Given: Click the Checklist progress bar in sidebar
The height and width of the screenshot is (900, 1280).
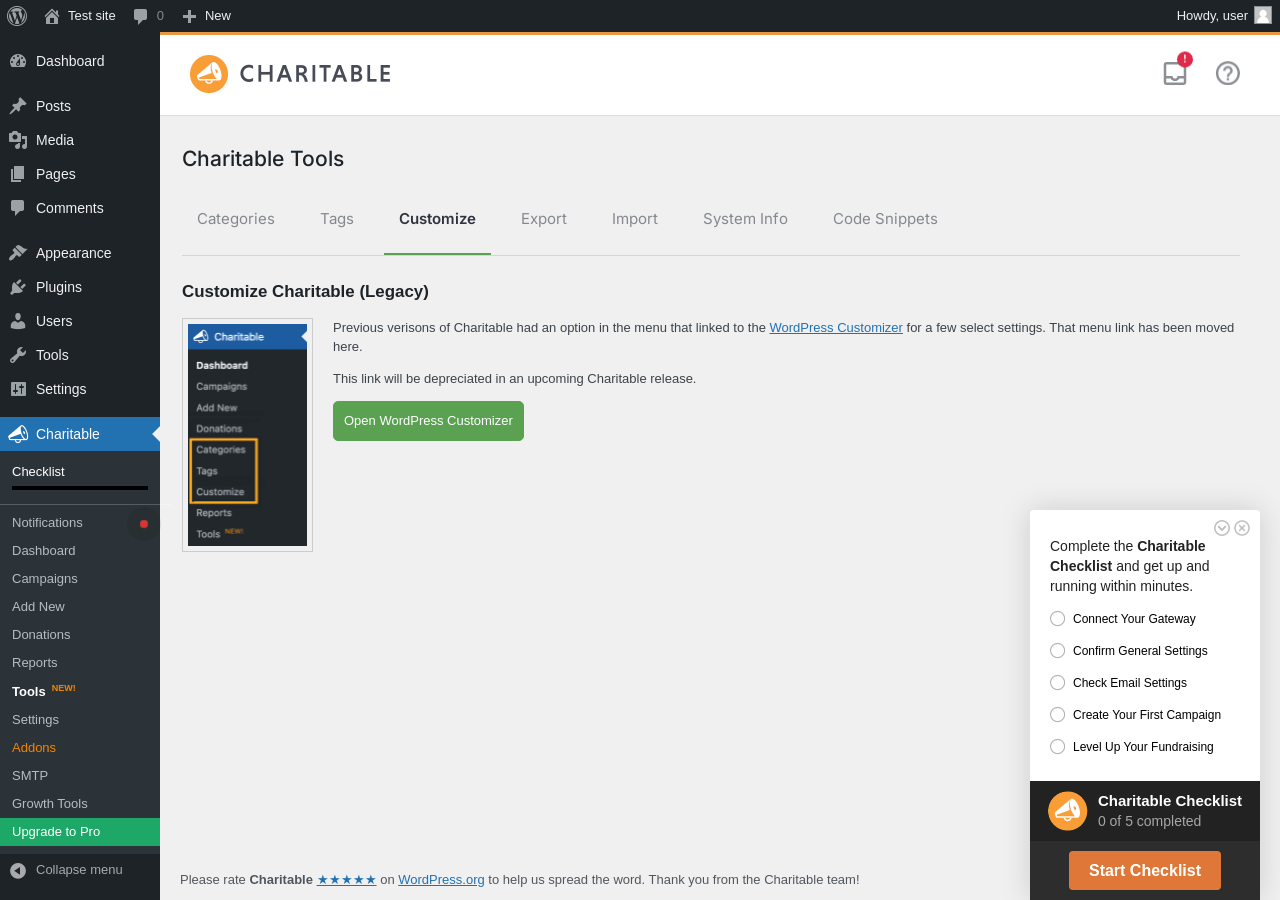Looking at the screenshot, I should click(x=80, y=488).
